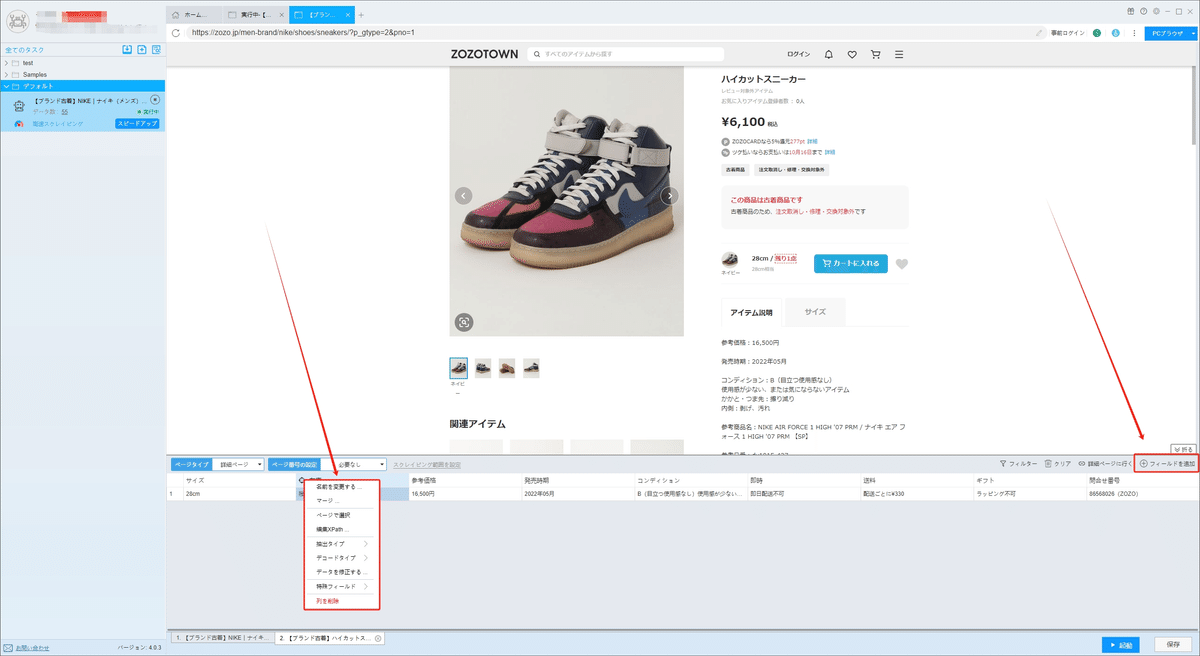Open the settings gear icon in the title bar
This screenshot has width=1200, height=656.
[x=1156, y=10]
